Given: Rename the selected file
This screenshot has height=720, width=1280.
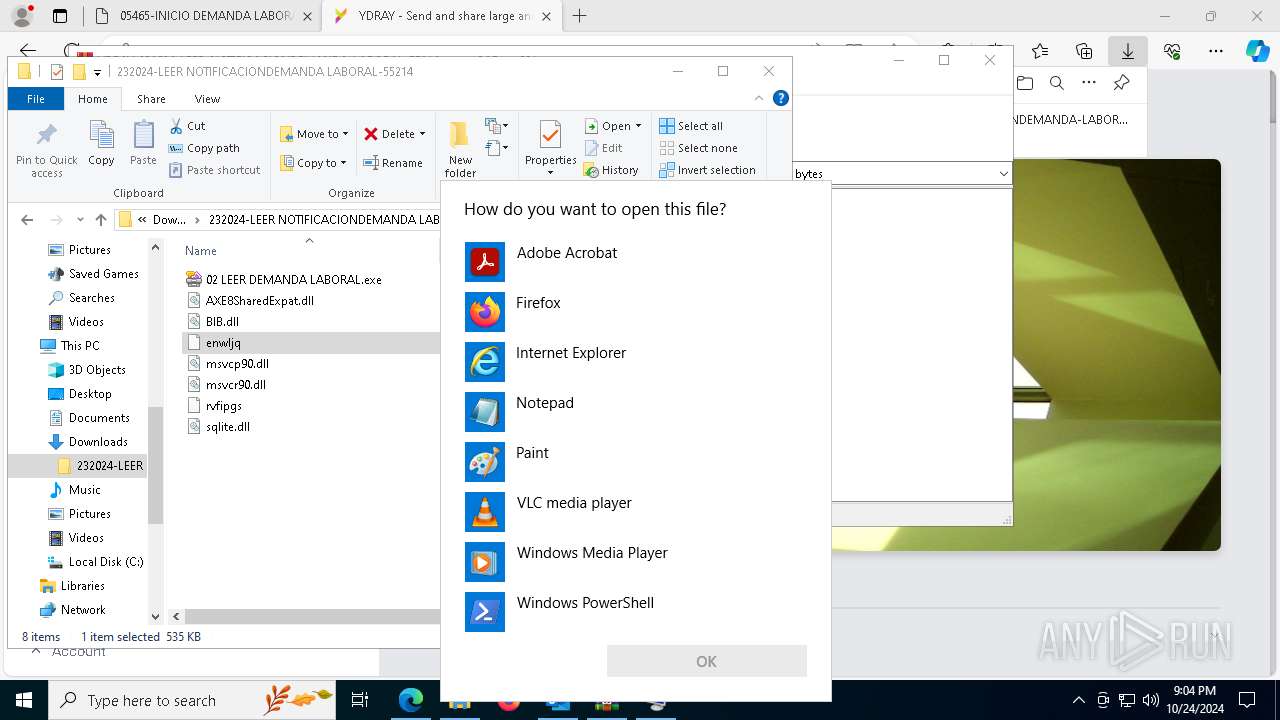Looking at the screenshot, I should (393, 163).
